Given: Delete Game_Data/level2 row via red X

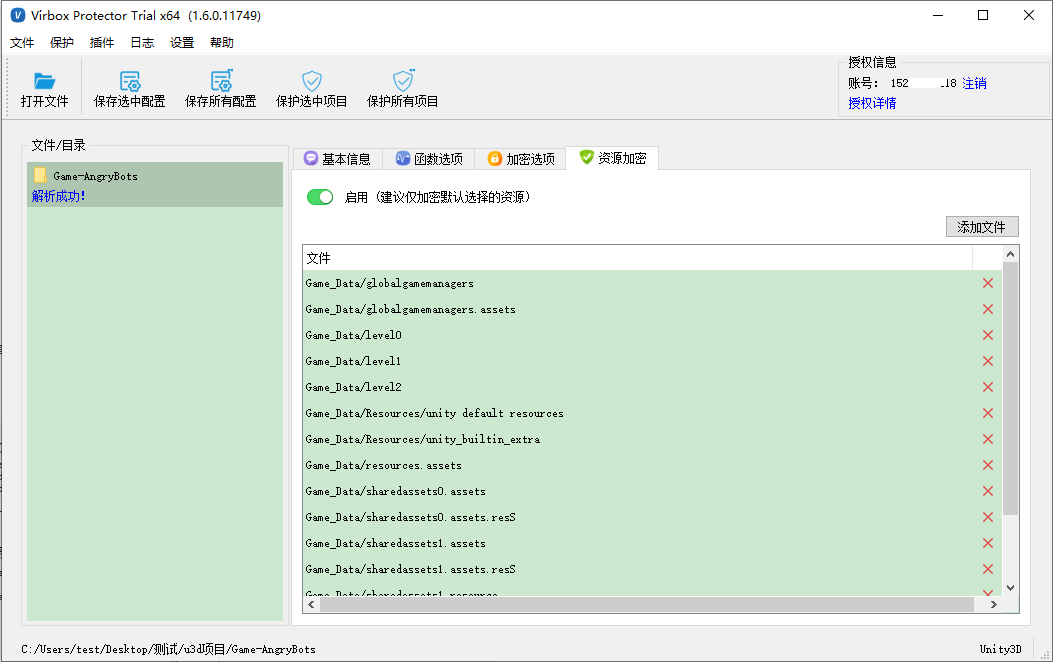Looking at the screenshot, I should [x=988, y=387].
